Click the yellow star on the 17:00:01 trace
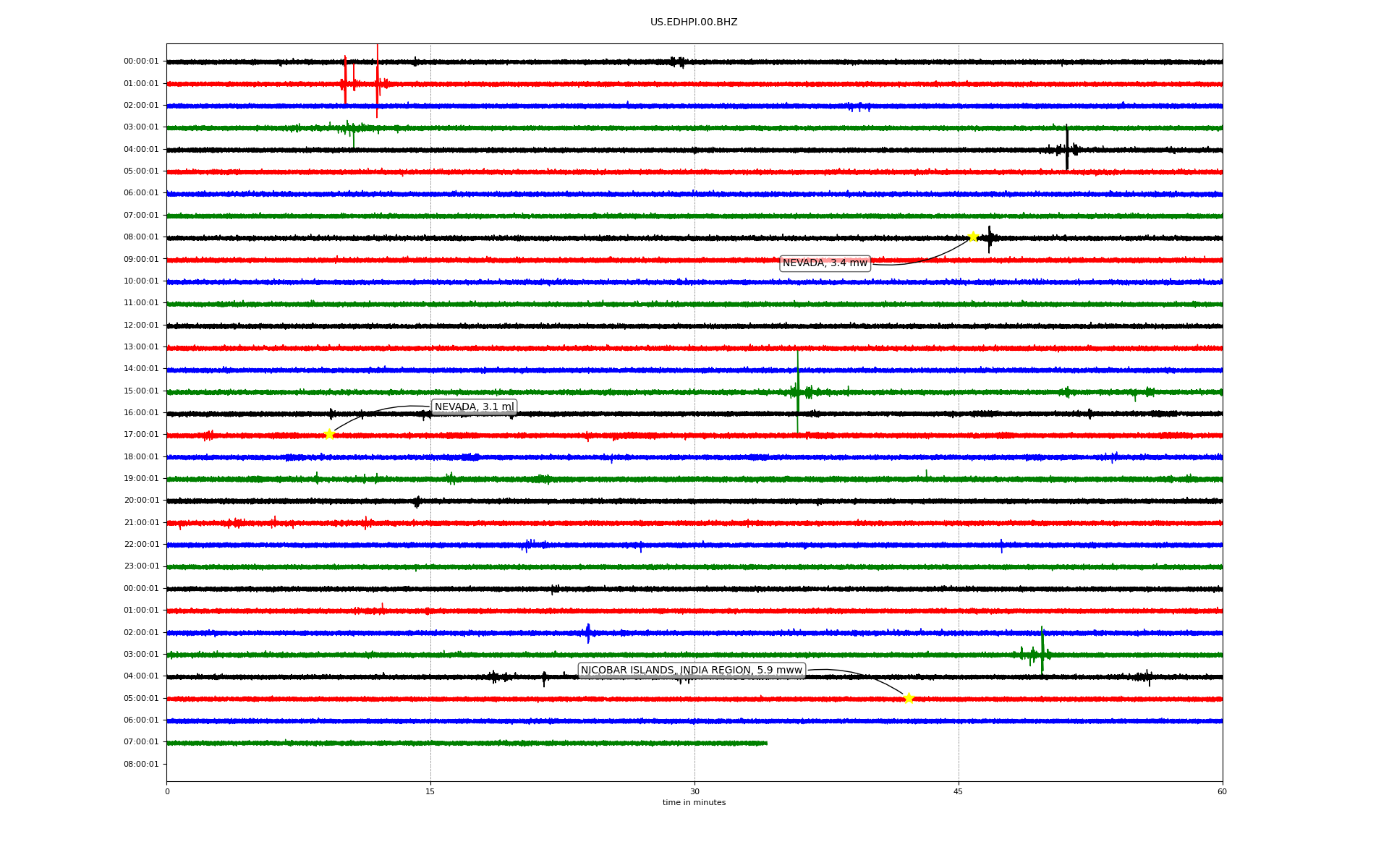The image size is (1389, 868). coord(329,434)
